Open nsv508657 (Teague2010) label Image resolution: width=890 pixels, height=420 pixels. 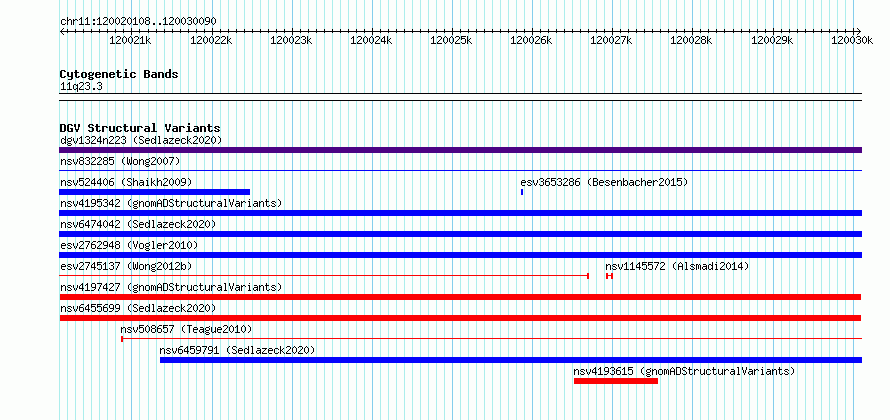click(x=186, y=329)
